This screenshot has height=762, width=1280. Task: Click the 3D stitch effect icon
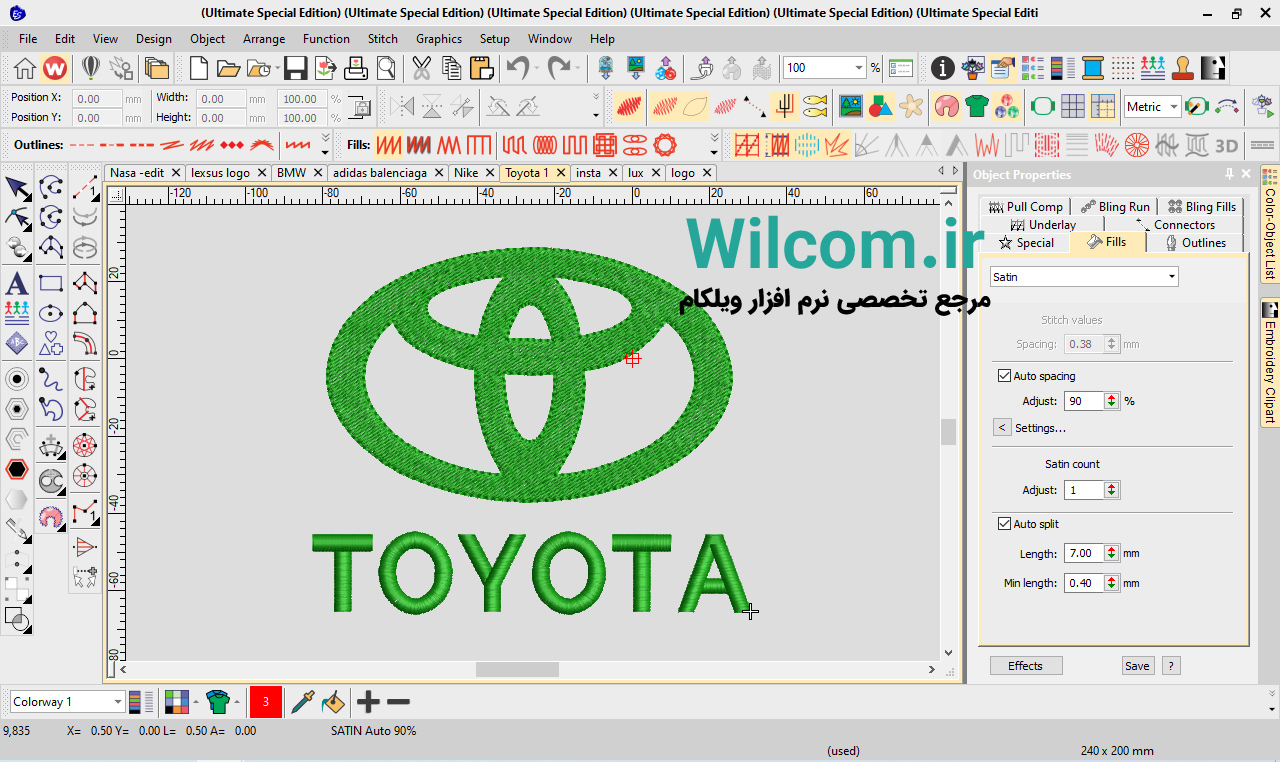[1227, 145]
